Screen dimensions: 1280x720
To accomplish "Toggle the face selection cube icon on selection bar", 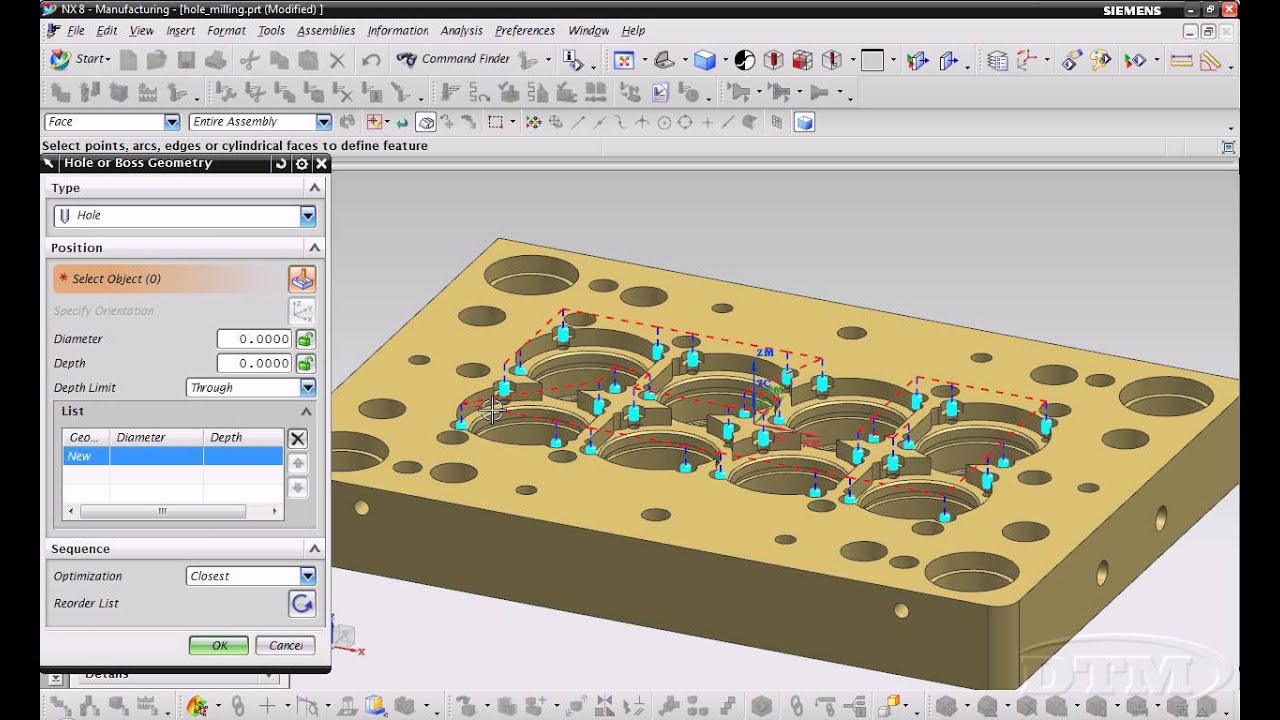I will 427,122.
